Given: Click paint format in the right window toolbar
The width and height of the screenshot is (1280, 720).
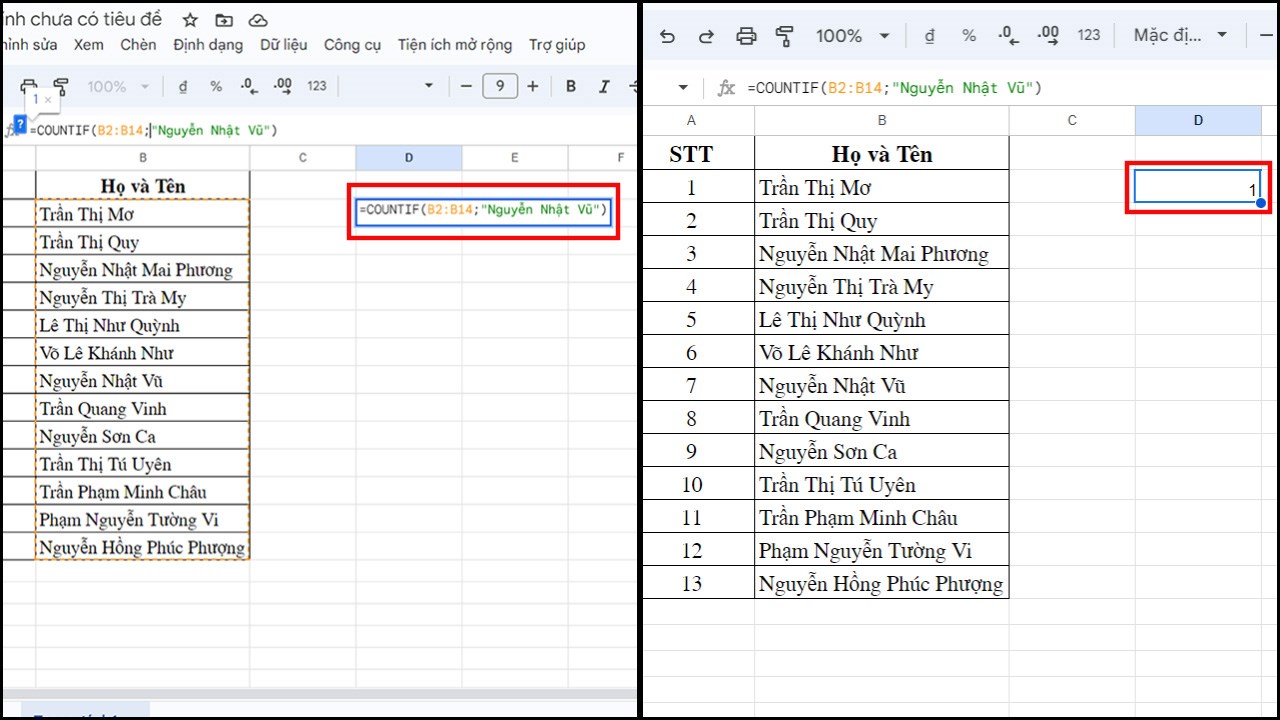Looking at the screenshot, I should coord(785,36).
